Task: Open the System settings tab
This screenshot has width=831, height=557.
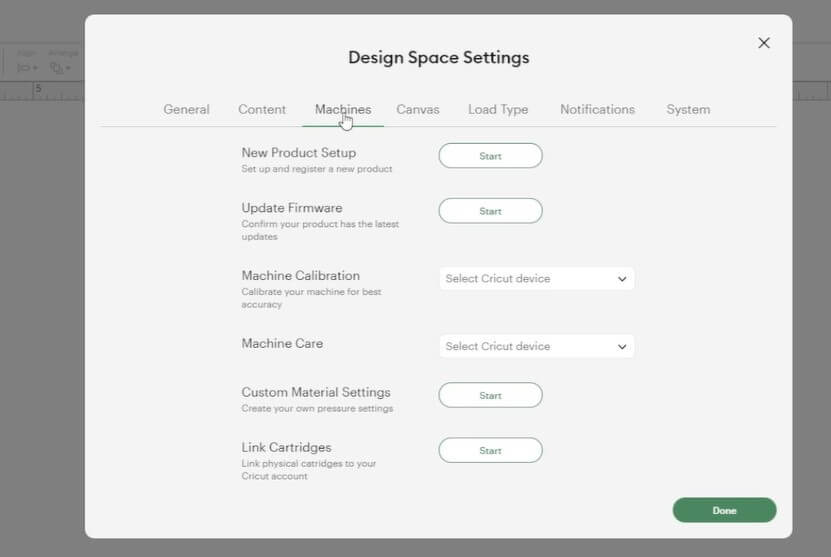Action: click(x=688, y=110)
